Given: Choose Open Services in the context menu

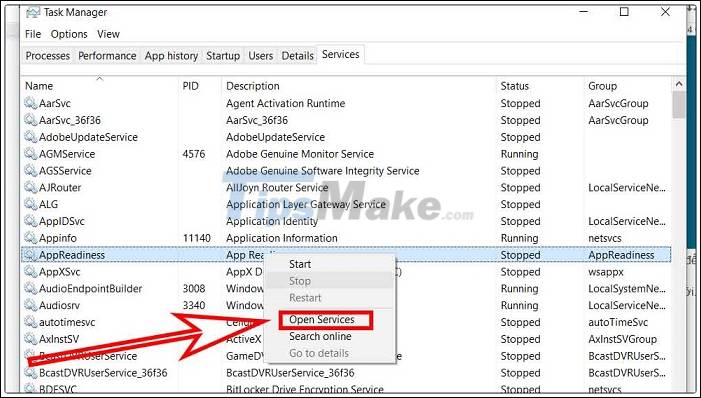Looking at the screenshot, I should pyautogui.click(x=322, y=320).
